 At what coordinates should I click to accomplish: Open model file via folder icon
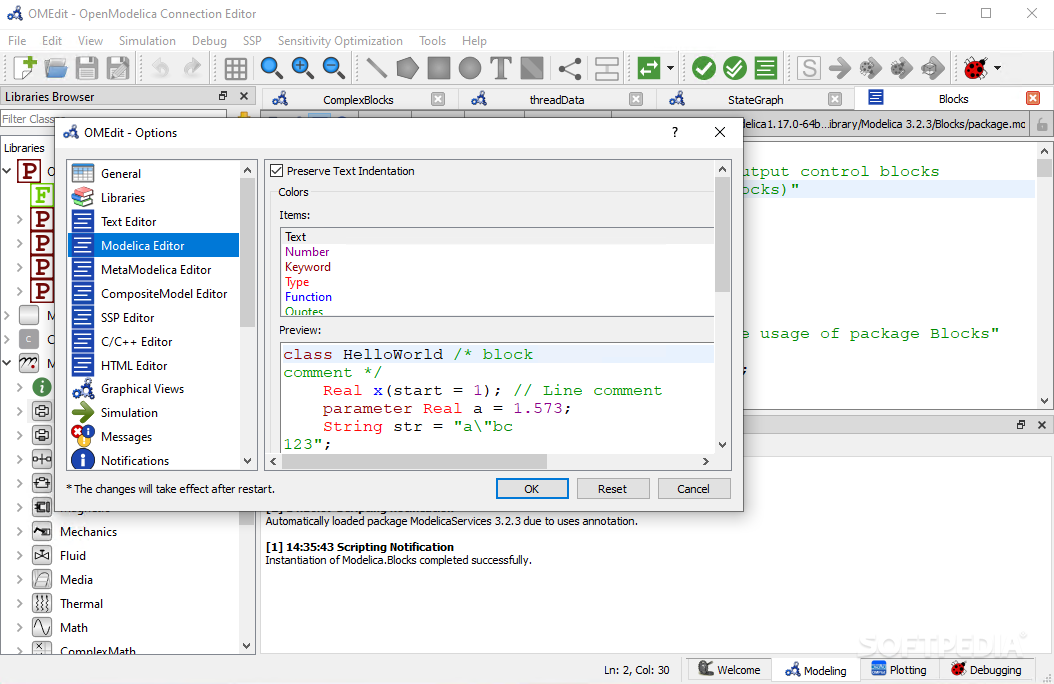point(56,68)
